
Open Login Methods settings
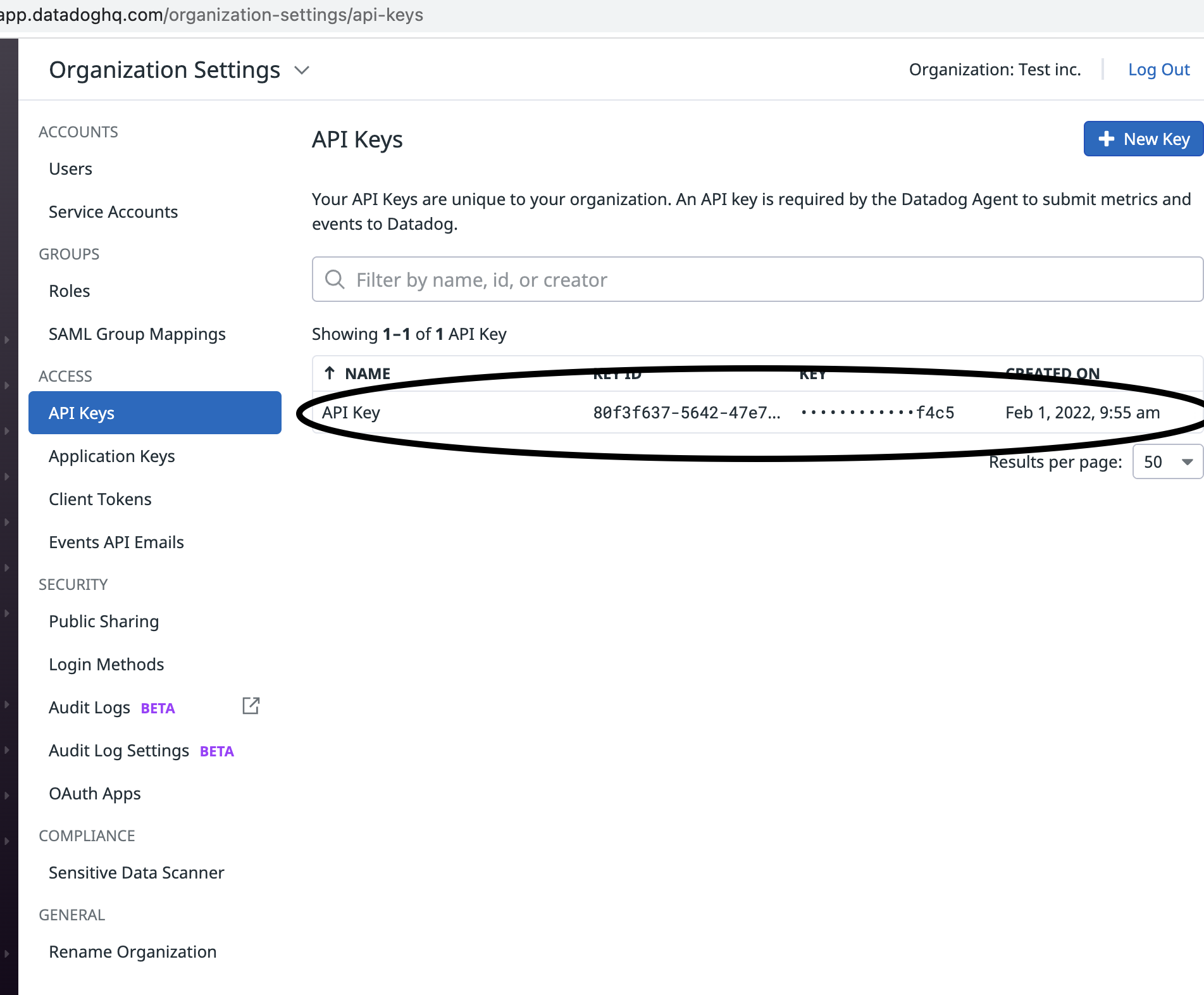[x=106, y=665]
